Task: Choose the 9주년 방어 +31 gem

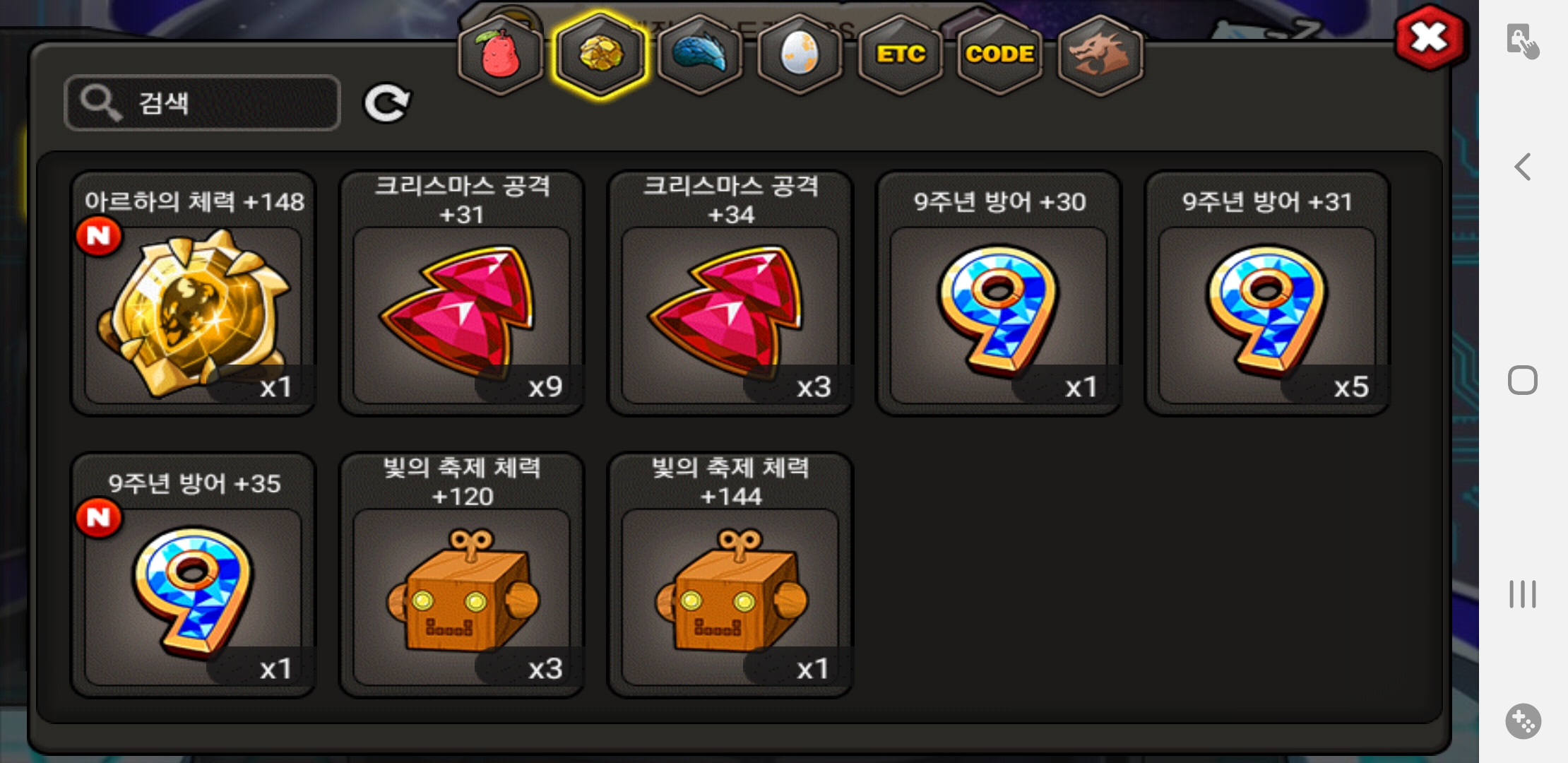Action: point(1267,293)
